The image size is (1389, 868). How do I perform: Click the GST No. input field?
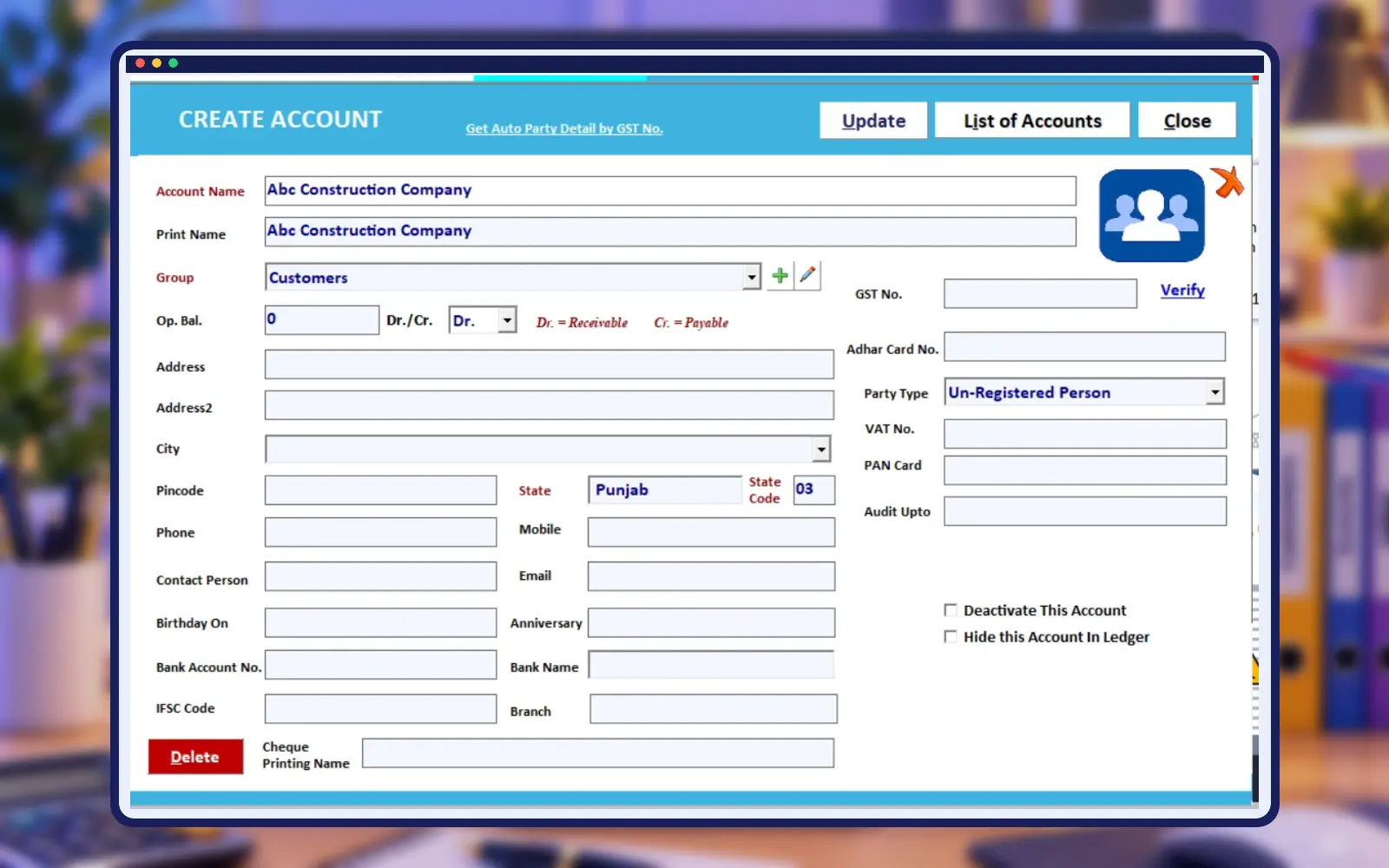[1040, 293]
